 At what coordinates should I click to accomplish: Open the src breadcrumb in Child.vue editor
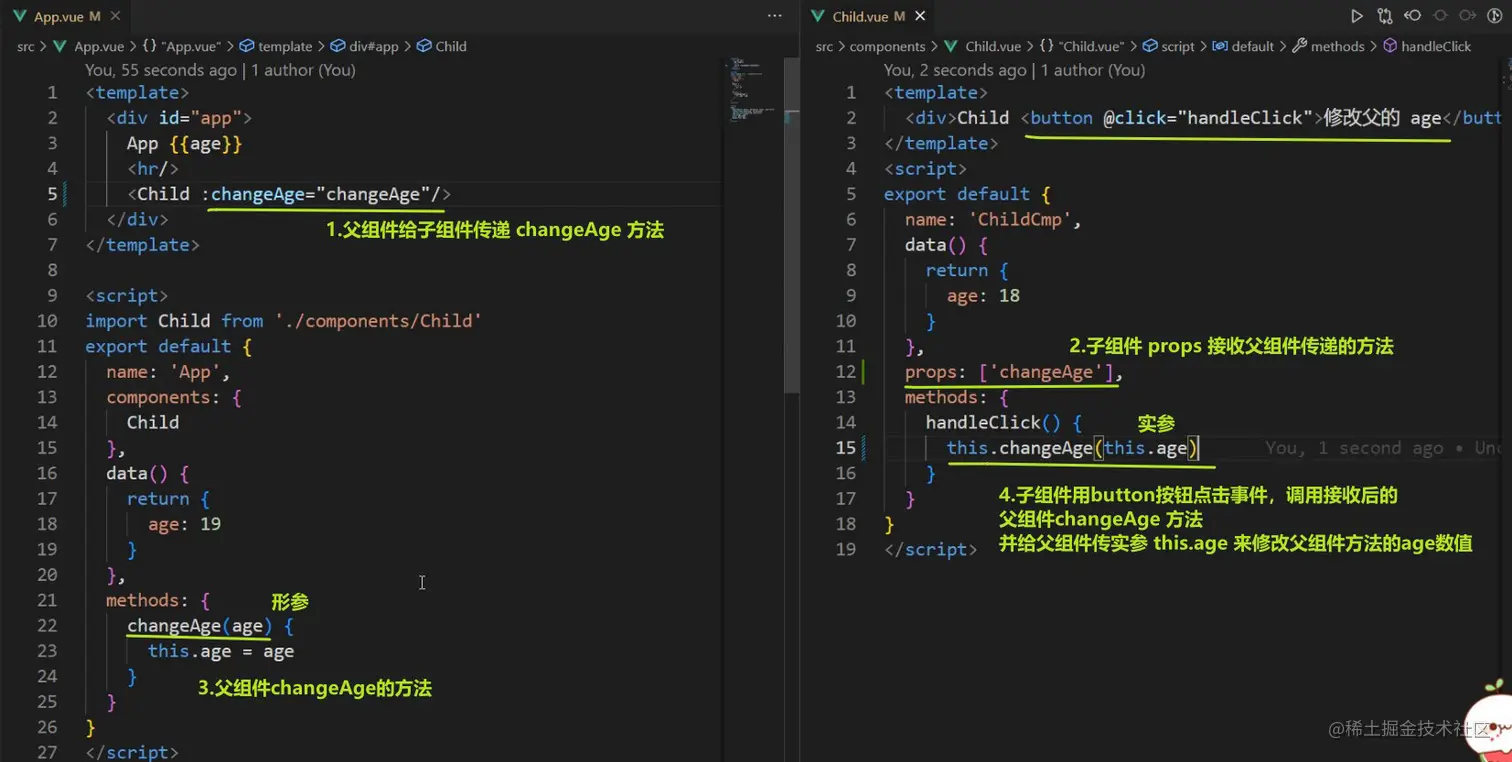tap(824, 46)
